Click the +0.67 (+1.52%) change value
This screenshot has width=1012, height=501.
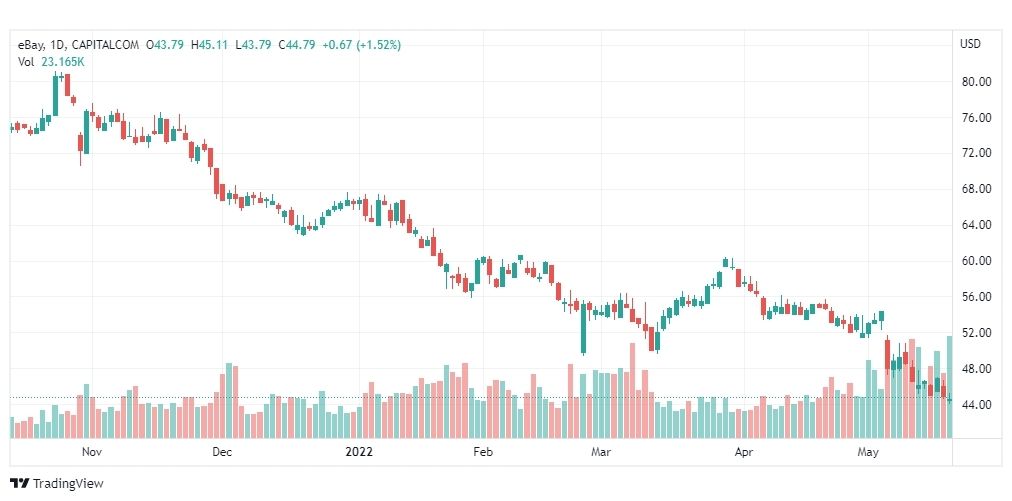(x=362, y=45)
